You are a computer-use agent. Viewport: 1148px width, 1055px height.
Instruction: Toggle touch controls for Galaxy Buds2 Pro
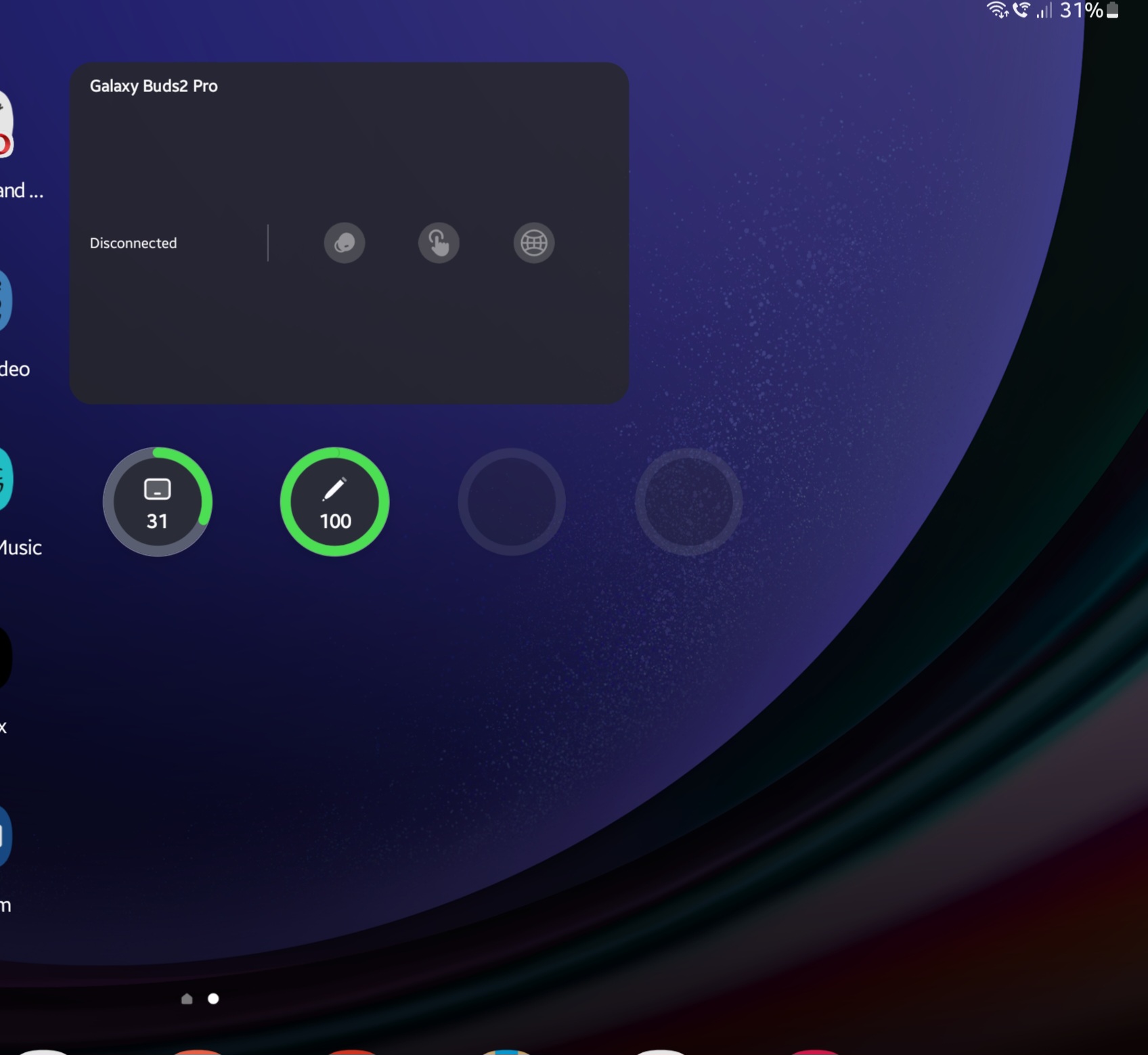[x=439, y=243]
